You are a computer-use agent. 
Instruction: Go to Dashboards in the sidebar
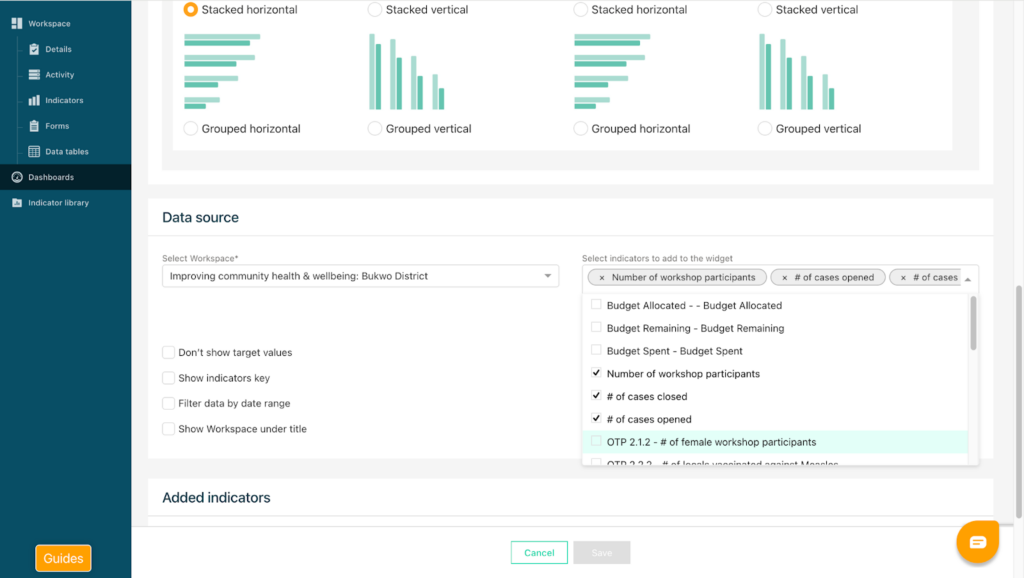(x=50, y=177)
